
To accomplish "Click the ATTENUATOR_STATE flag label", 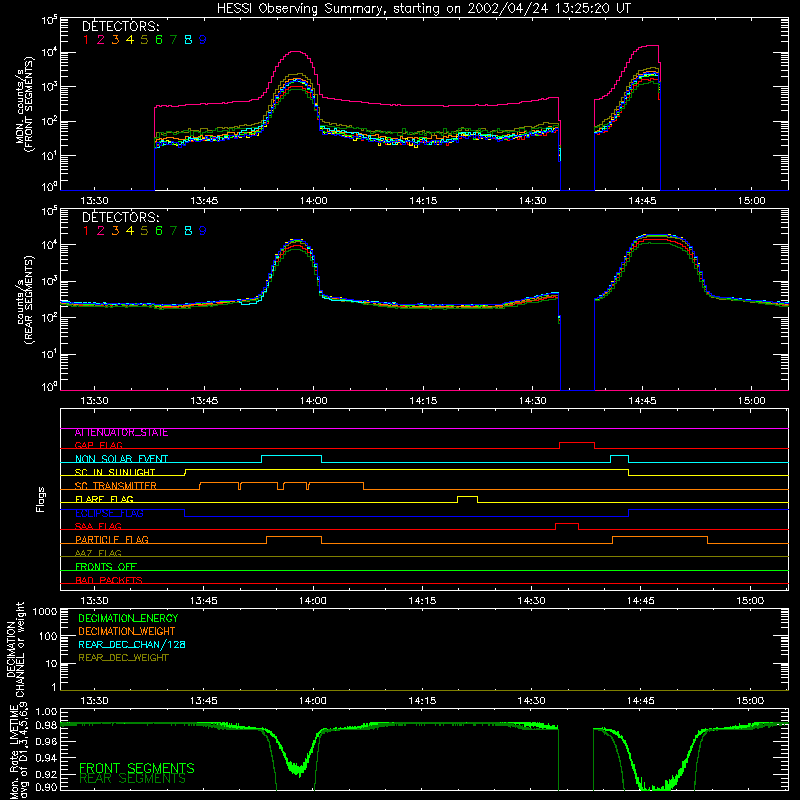I will click(x=121, y=433).
